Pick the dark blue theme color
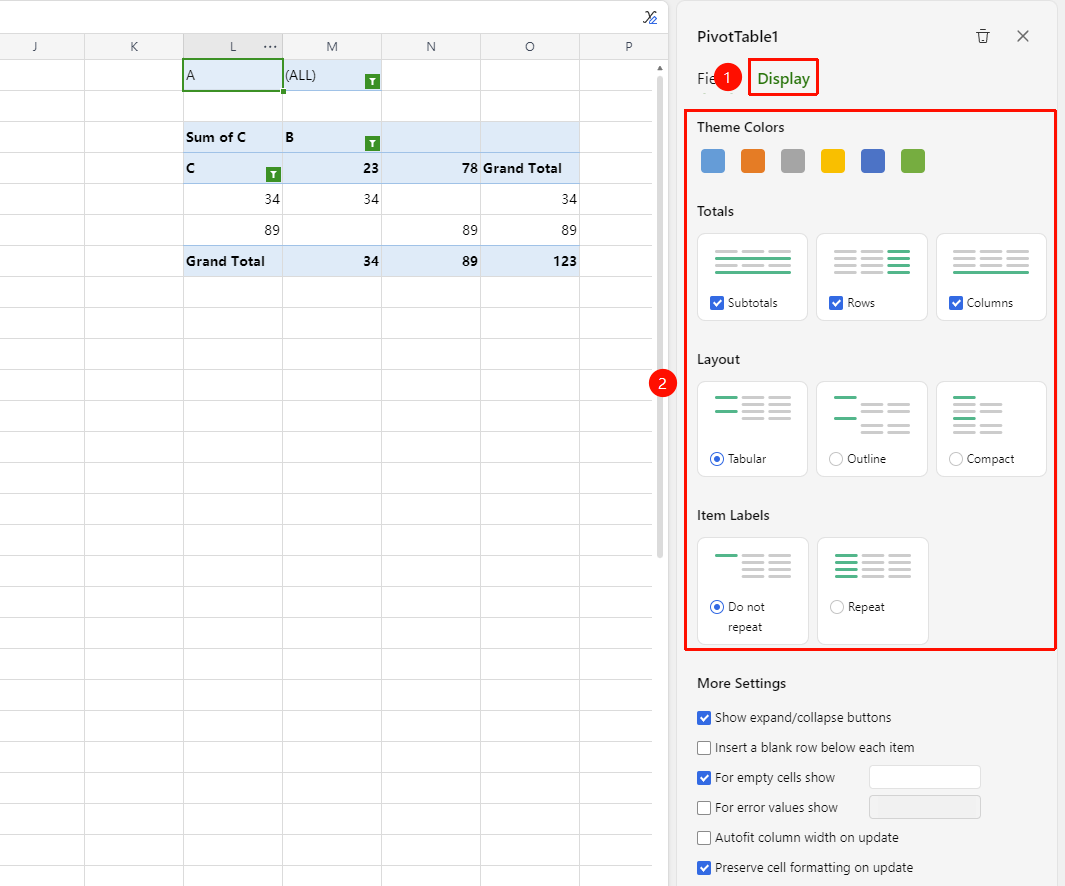 [873, 161]
